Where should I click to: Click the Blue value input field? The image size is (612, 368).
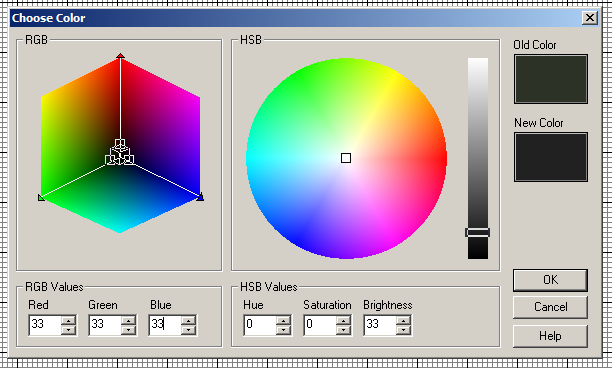165,324
